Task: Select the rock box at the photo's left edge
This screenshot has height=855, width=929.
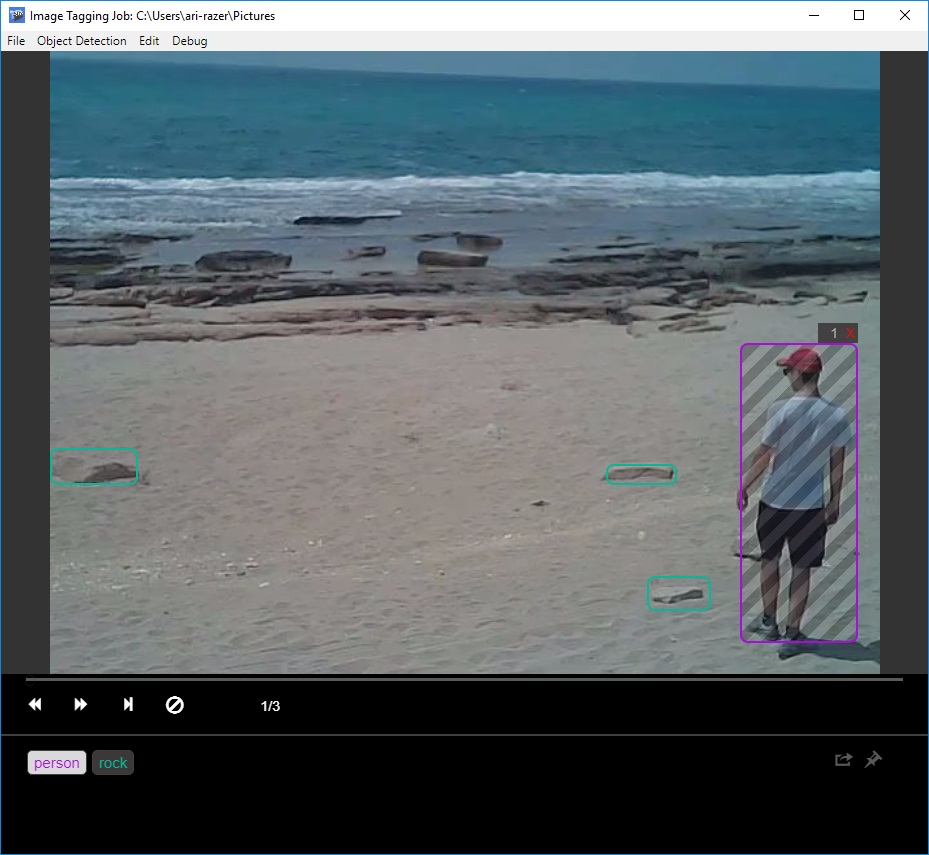Action: (x=94, y=467)
